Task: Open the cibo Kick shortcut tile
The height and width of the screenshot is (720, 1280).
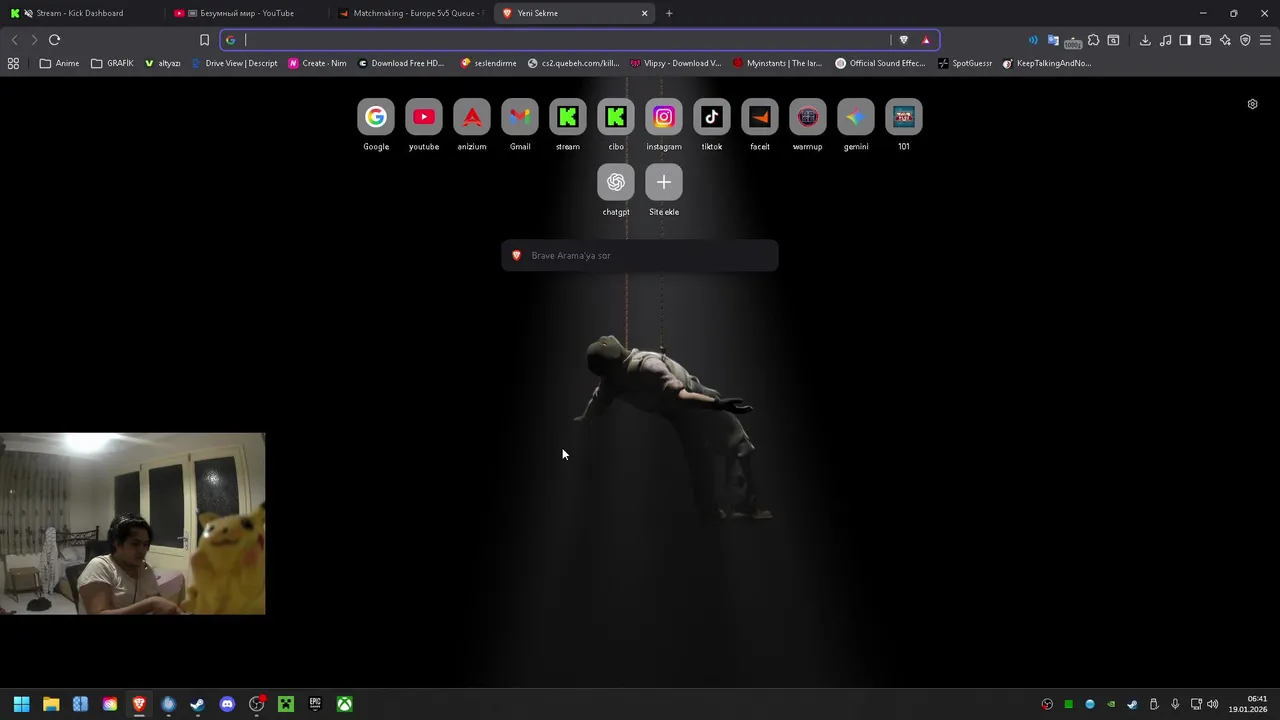Action: [x=616, y=117]
